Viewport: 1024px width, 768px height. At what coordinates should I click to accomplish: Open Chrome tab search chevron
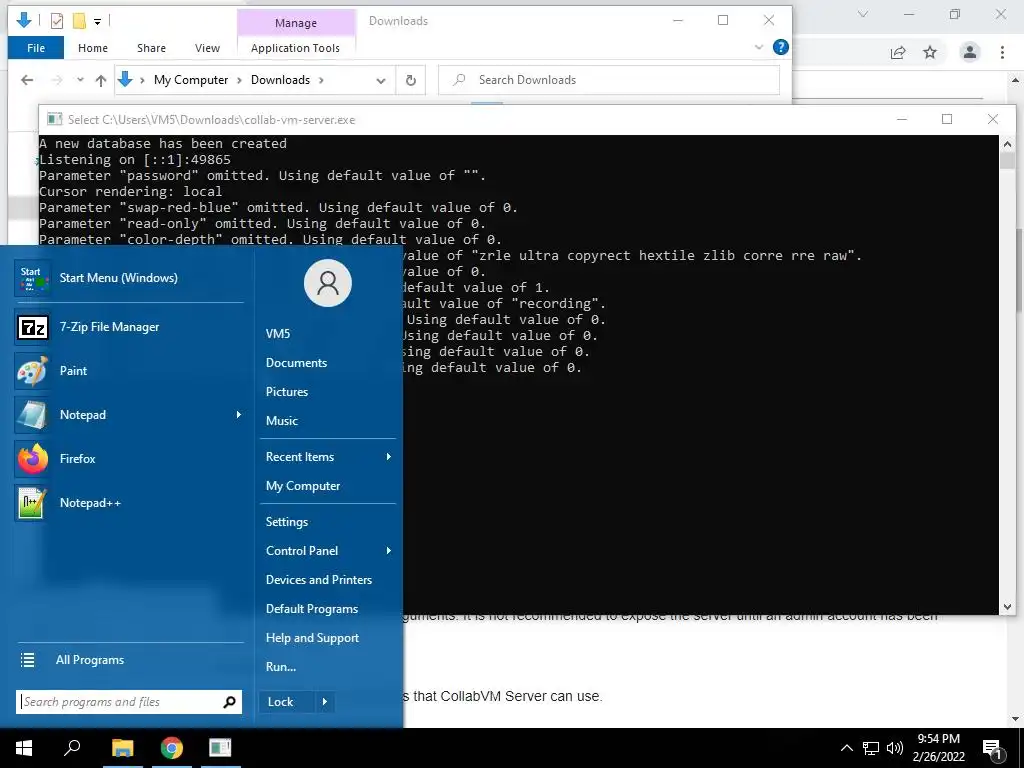coord(863,14)
